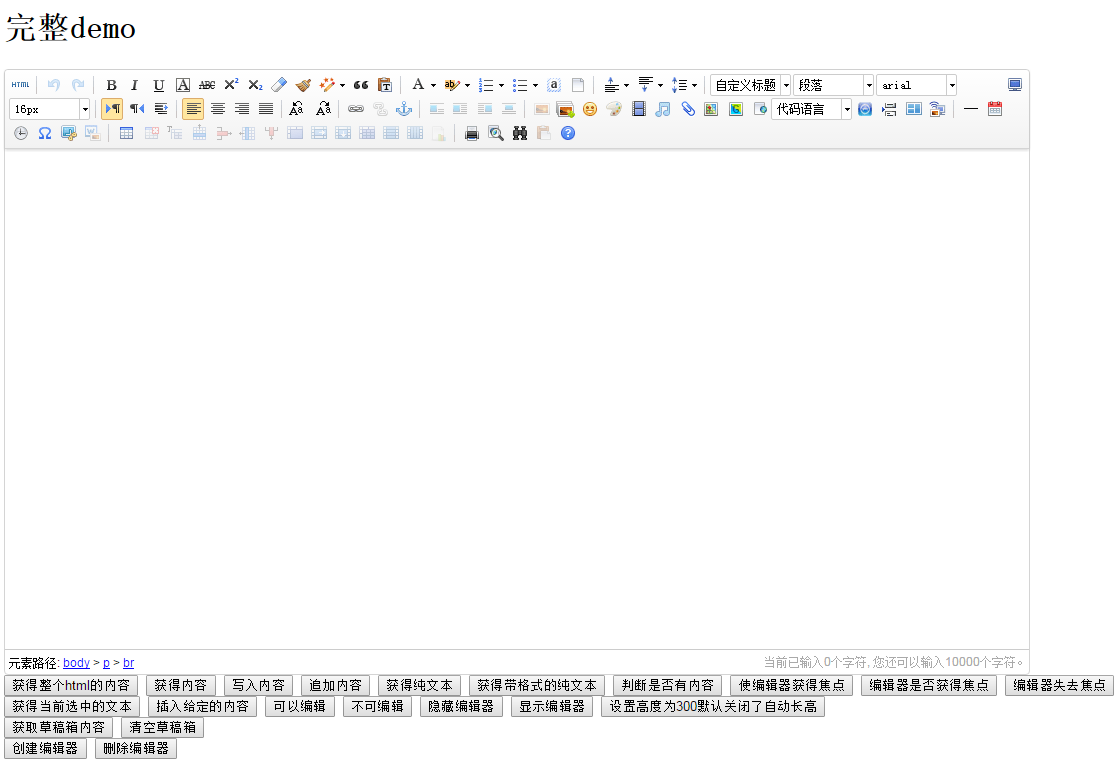
Task: Click the 获得纯文本 button
Action: click(420, 685)
